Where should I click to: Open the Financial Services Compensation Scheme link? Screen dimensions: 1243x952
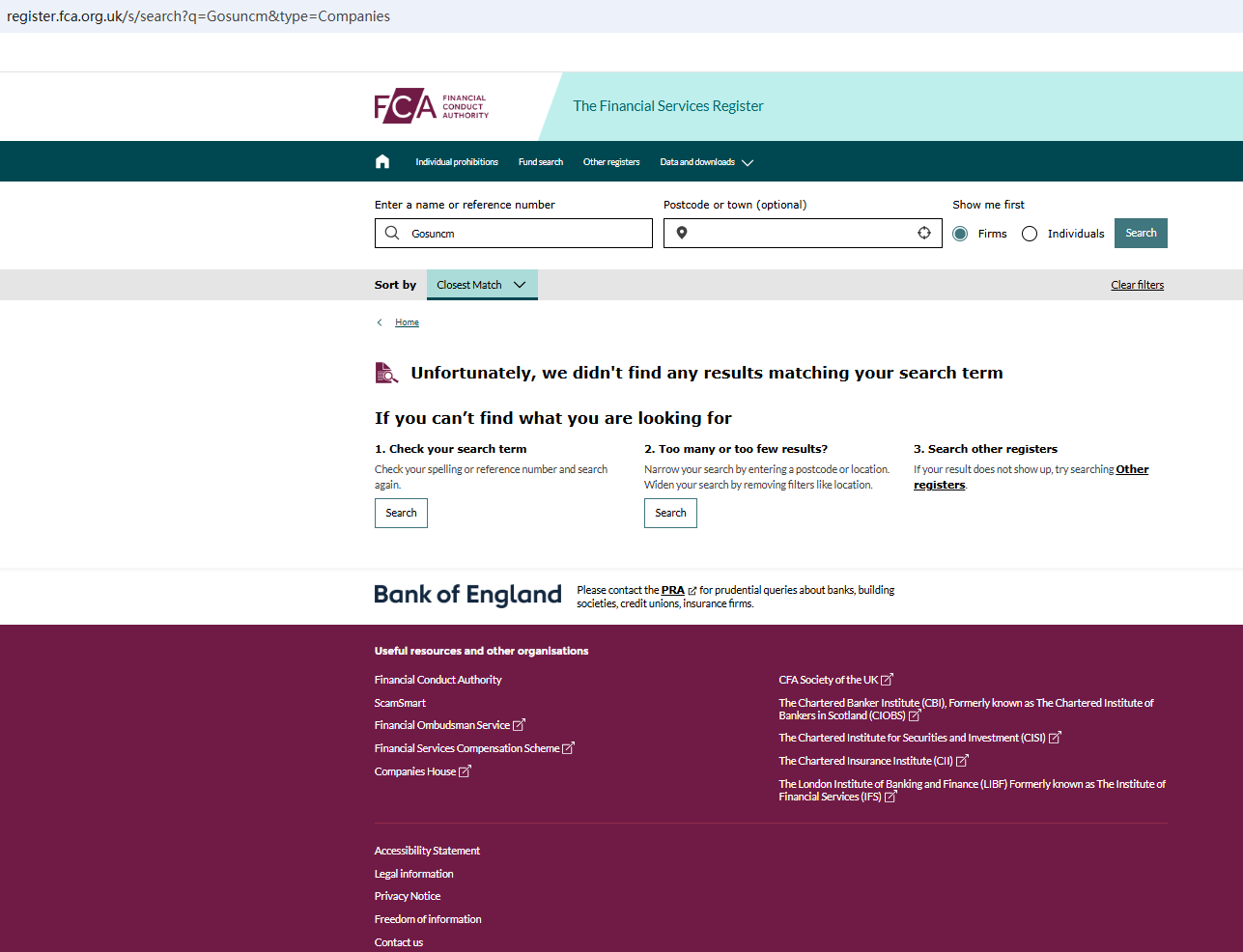click(467, 748)
